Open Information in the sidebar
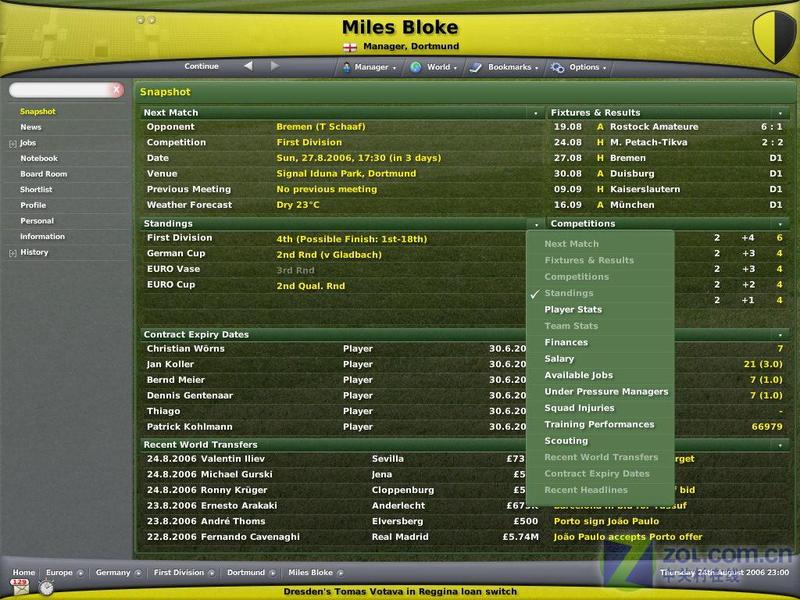 pyautogui.click(x=42, y=237)
